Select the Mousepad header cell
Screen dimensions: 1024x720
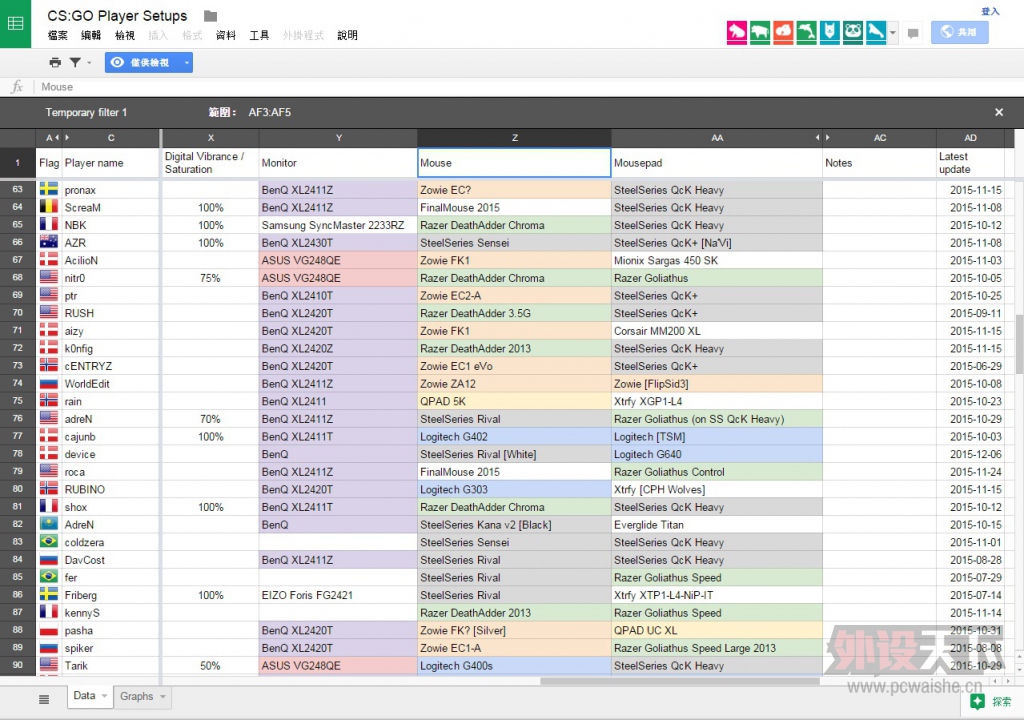(x=716, y=163)
